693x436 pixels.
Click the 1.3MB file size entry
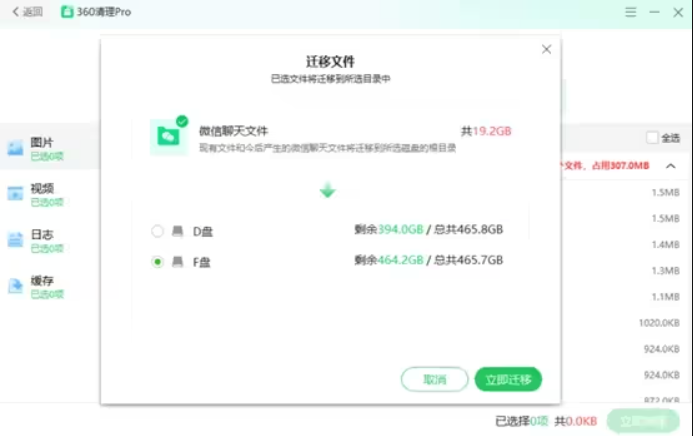(666, 271)
